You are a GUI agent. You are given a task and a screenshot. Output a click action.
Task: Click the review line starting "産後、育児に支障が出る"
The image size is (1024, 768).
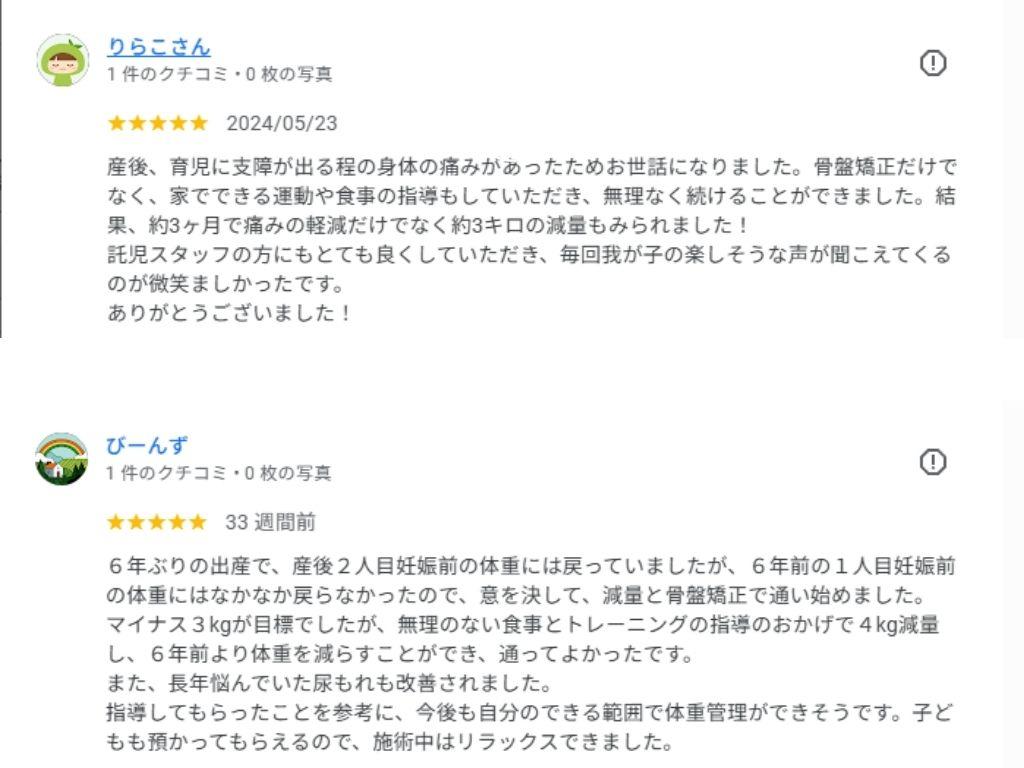pos(530,167)
